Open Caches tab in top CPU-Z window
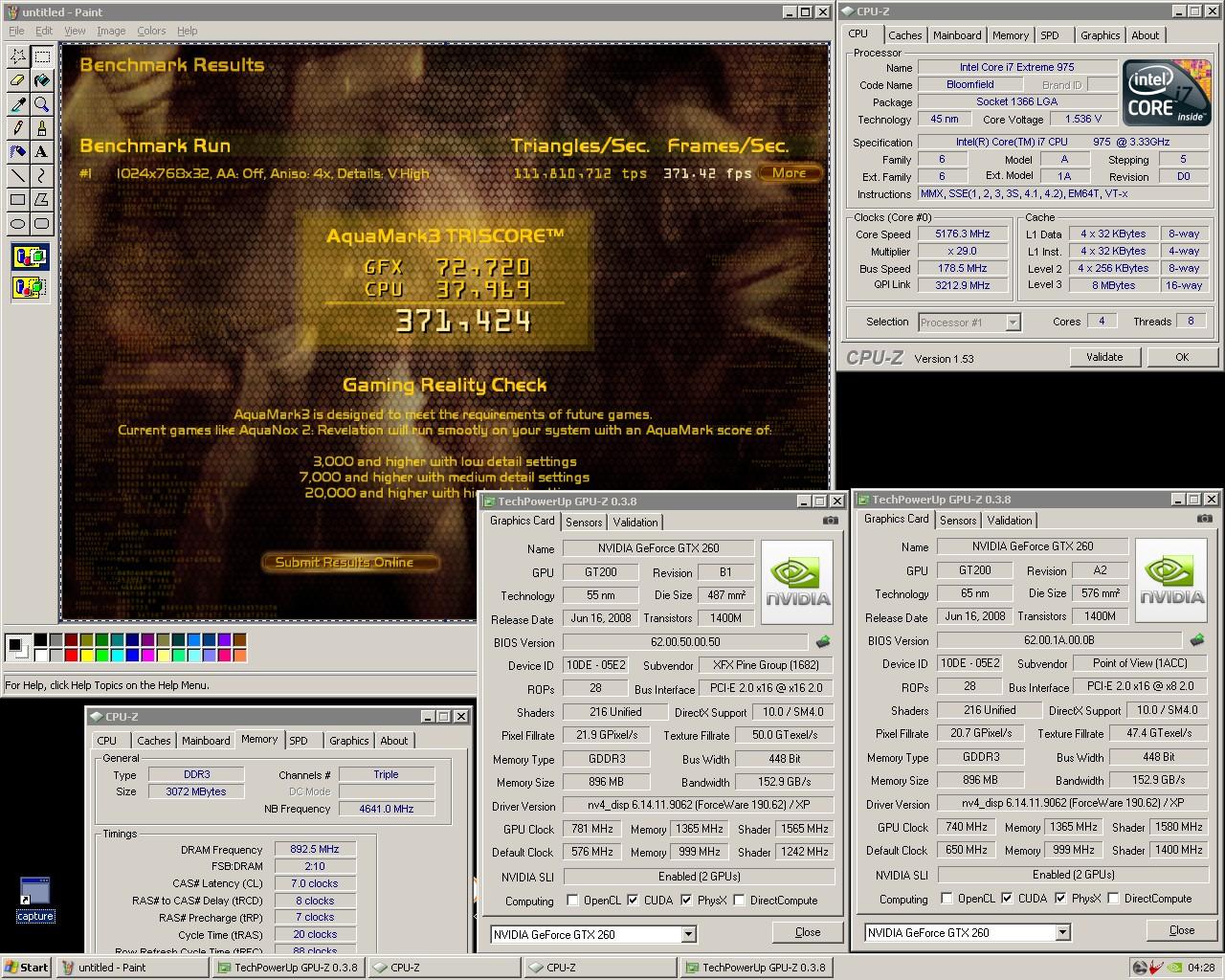The height and width of the screenshot is (980, 1225). click(904, 35)
